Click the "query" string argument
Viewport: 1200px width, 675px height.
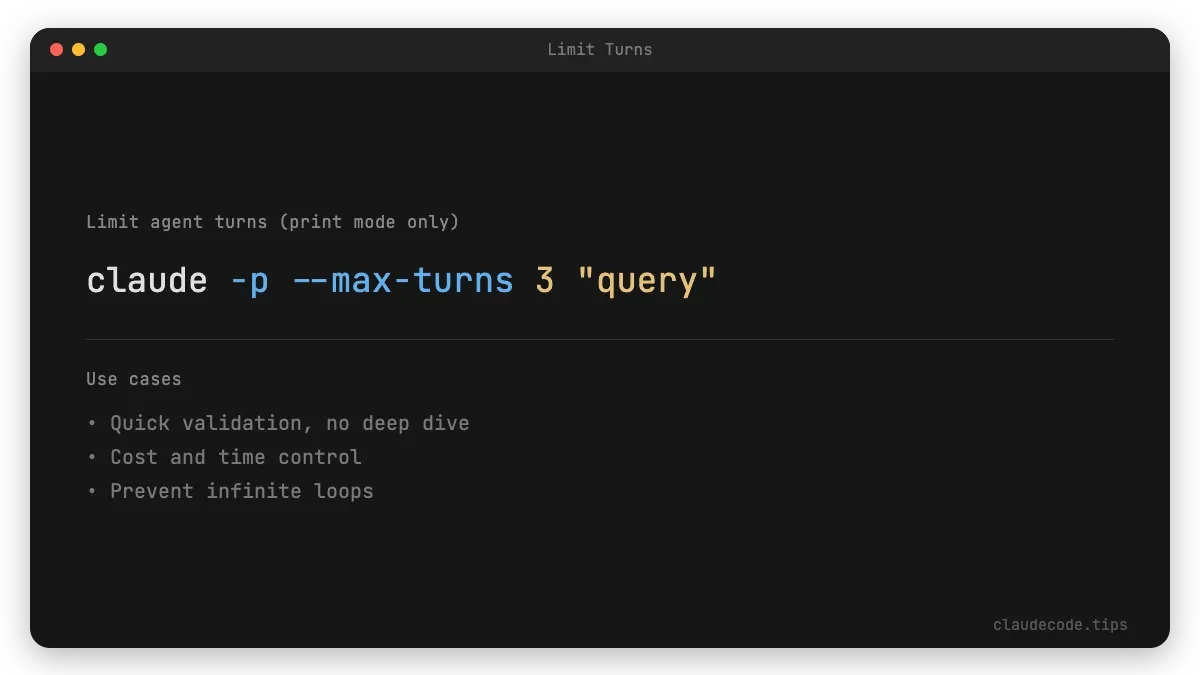click(647, 281)
